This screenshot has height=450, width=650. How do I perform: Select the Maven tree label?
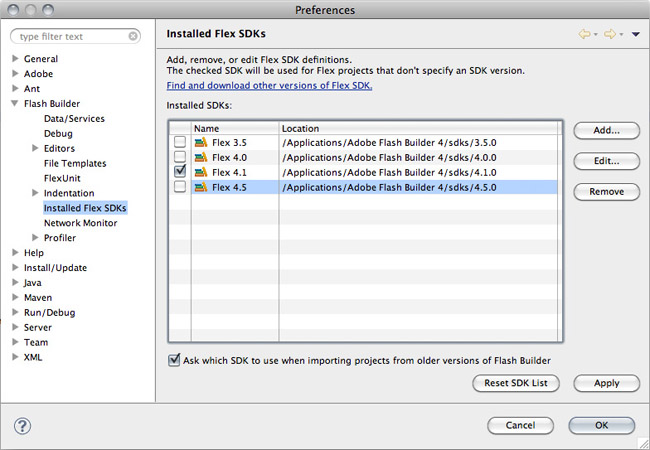[x=38, y=298]
